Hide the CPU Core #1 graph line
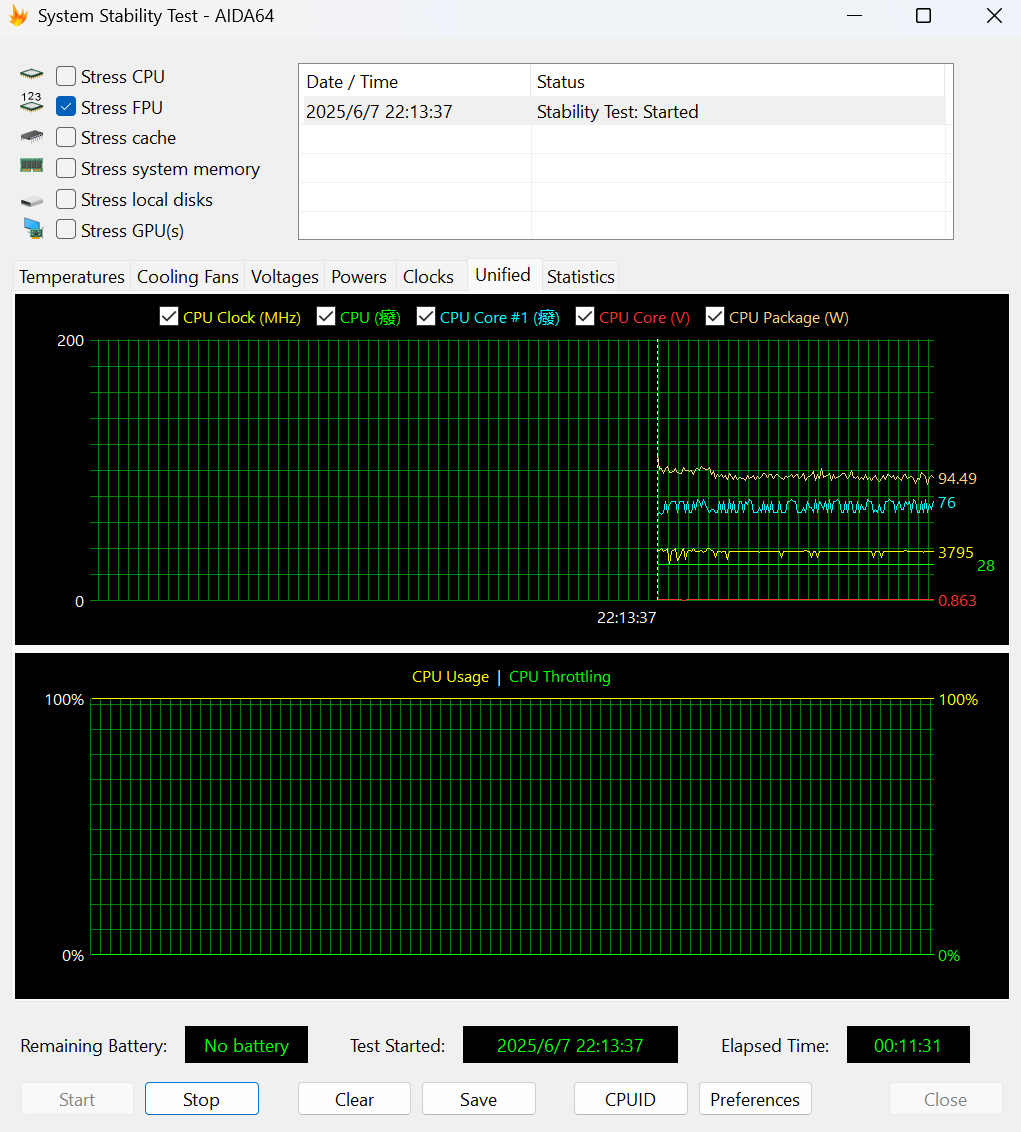The height and width of the screenshot is (1132, 1021). 426,316
